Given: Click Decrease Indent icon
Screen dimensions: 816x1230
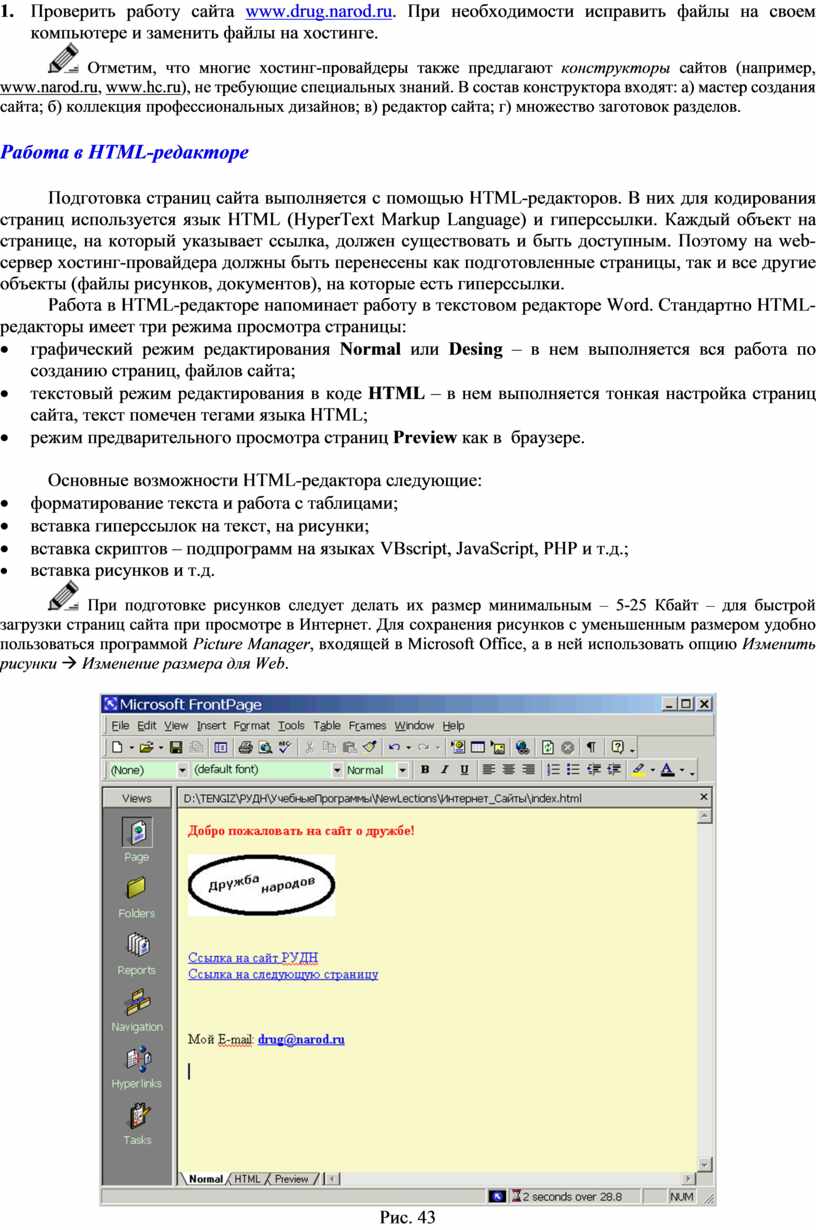Looking at the screenshot, I should click(592, 770).
